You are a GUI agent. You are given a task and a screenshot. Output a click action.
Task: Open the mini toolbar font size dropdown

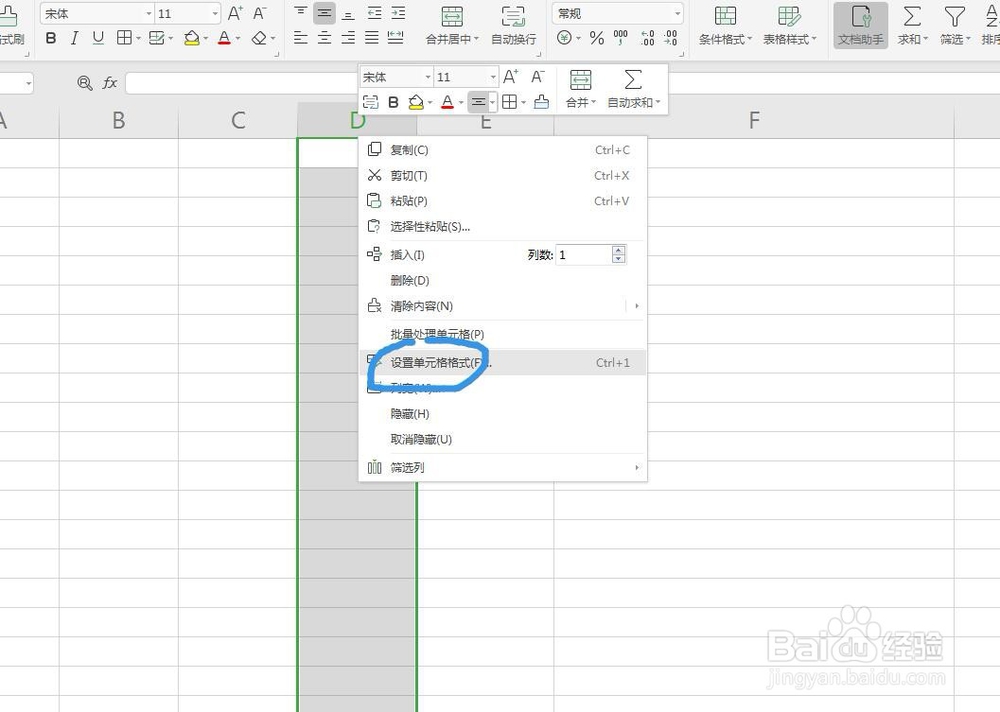pyautogui.click(x=493, y=77)
